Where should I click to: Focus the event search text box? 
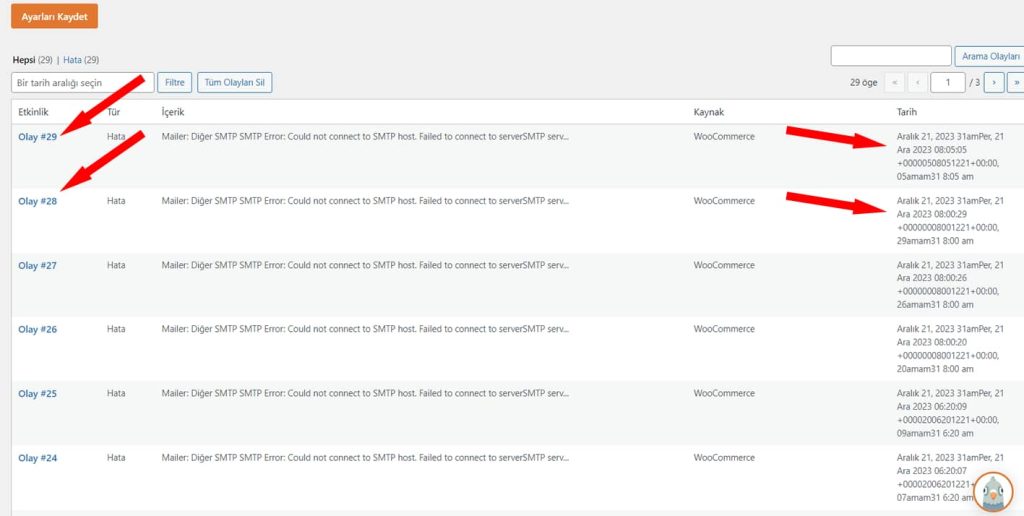(890, 56)
